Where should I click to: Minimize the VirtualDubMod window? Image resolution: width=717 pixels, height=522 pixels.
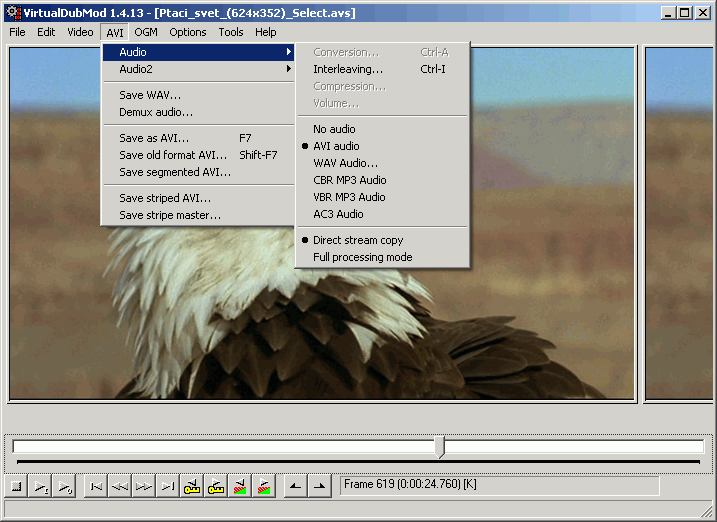[668, 13]
